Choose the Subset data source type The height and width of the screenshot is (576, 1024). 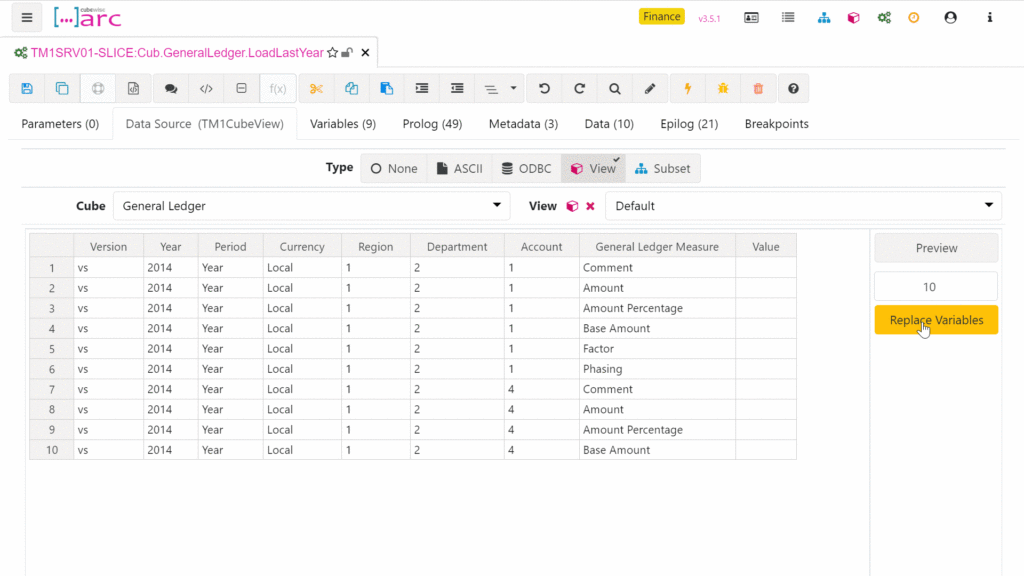coord(662,168)
